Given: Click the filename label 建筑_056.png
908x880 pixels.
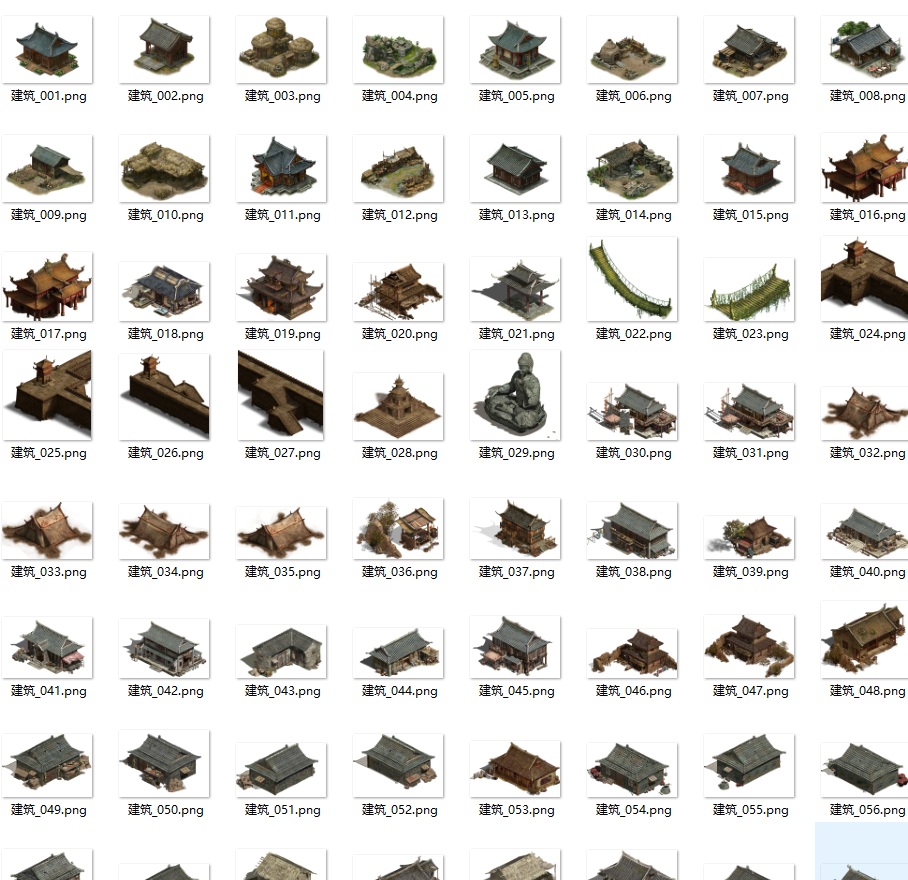Looking at the screenshot, I should tap(866, 810).
